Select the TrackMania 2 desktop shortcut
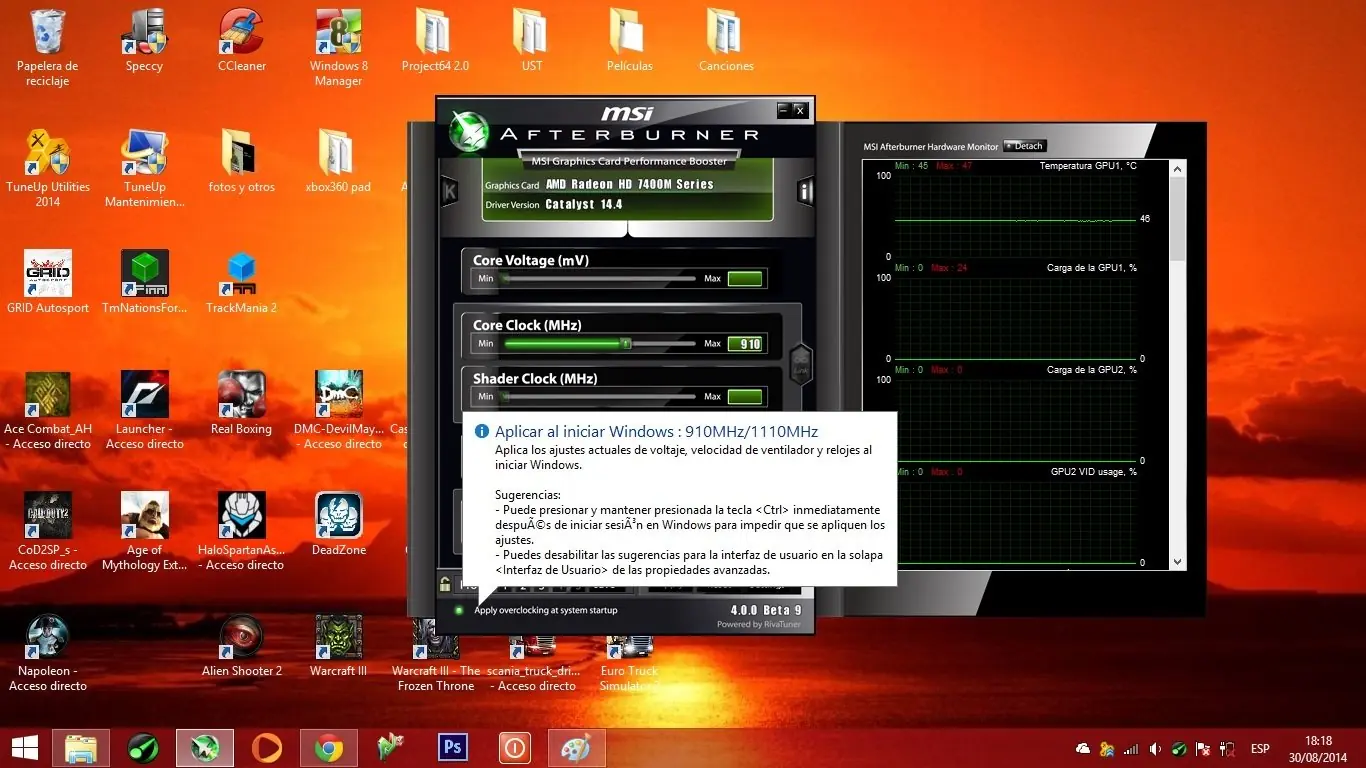The width and height of the screenshot is (1366, 768). [242, 283]
